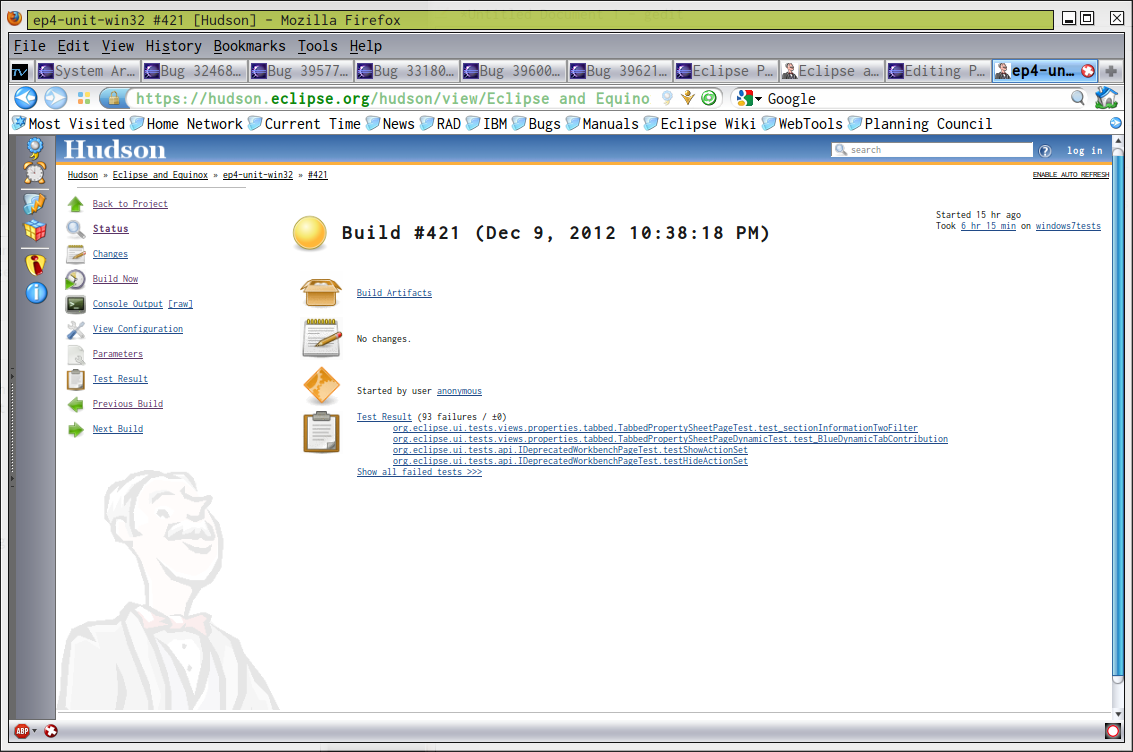Click the browser Back arrow button
The image size is (1133, 752).
(26, 98)
